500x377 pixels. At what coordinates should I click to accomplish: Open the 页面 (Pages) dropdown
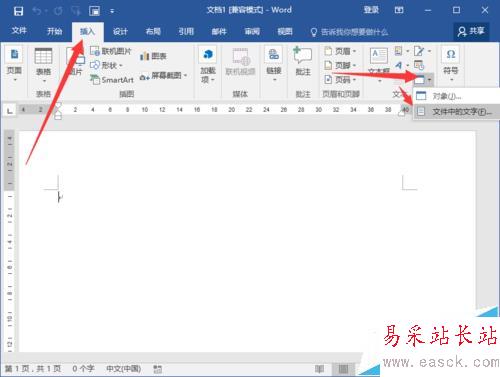14,65
